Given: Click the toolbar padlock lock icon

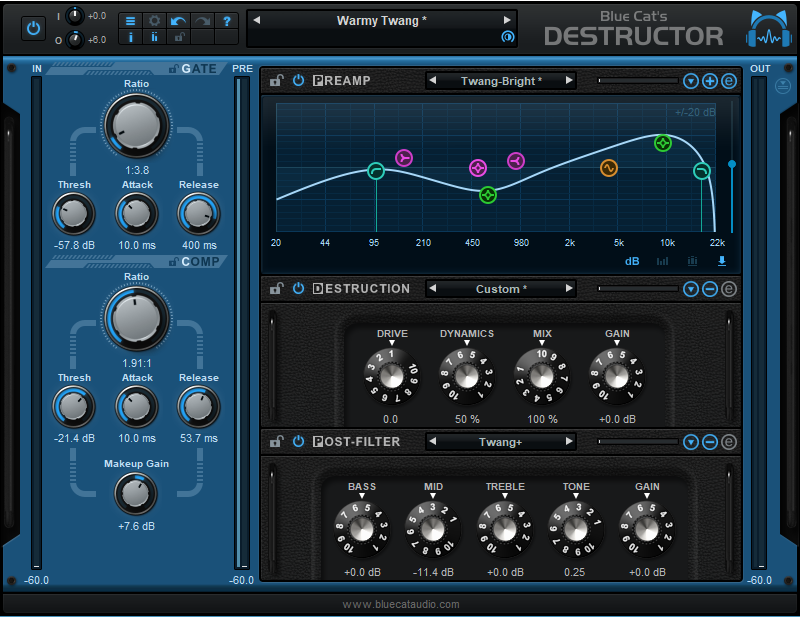Looking at the screenshot, I should click(179, 37).
